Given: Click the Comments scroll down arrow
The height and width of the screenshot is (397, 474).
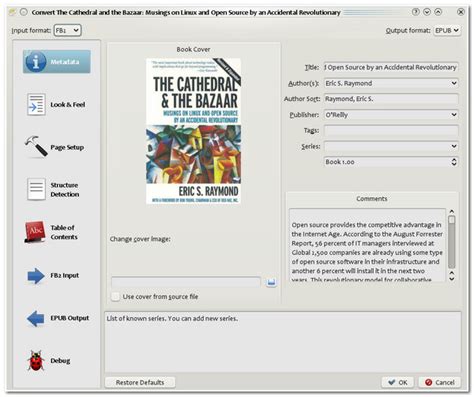Looking at the screenshot, I should pyautogui.click(x=452, y=279).
